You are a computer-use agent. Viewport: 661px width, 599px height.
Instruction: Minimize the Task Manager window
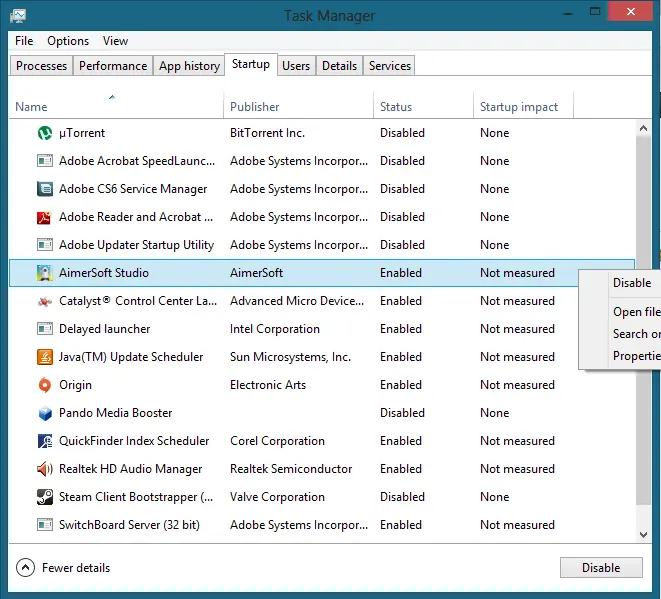[x=568, y=13]
